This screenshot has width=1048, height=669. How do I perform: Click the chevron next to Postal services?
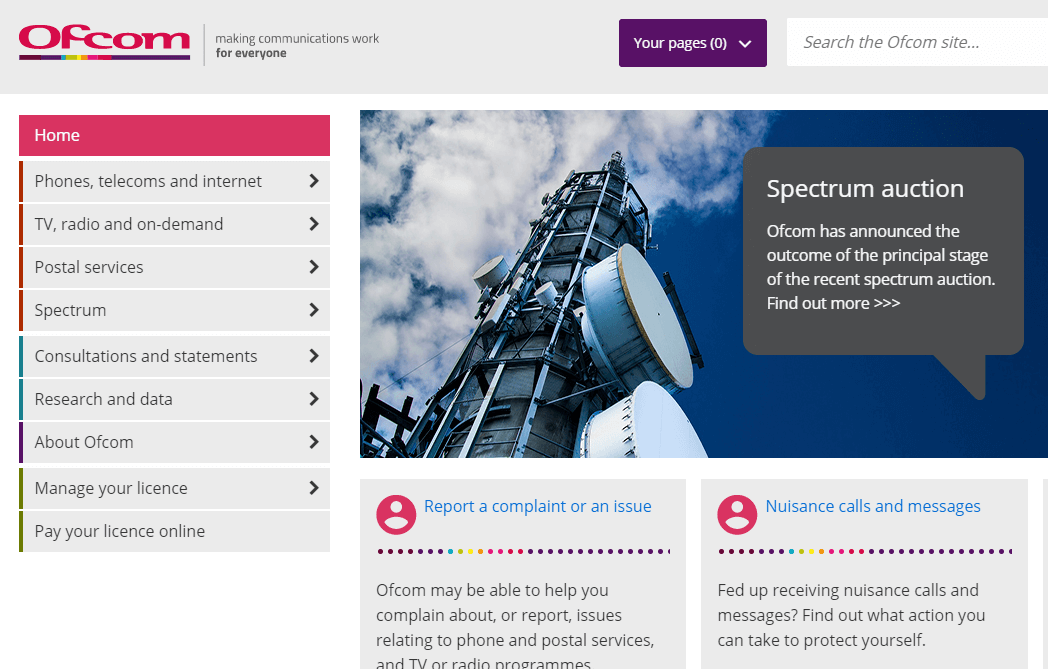315,267
